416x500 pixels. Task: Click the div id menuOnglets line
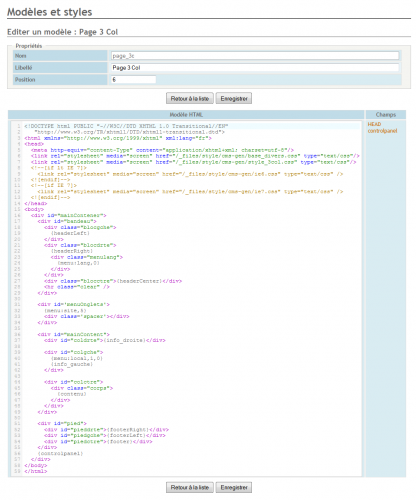[73, 304]
